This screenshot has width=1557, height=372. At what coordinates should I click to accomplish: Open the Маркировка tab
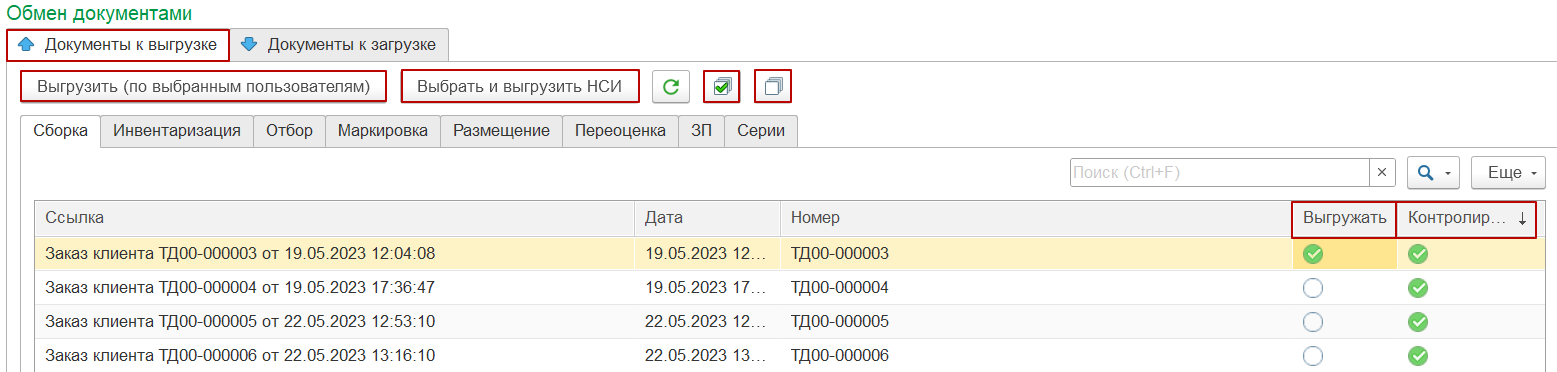[383, 131]
